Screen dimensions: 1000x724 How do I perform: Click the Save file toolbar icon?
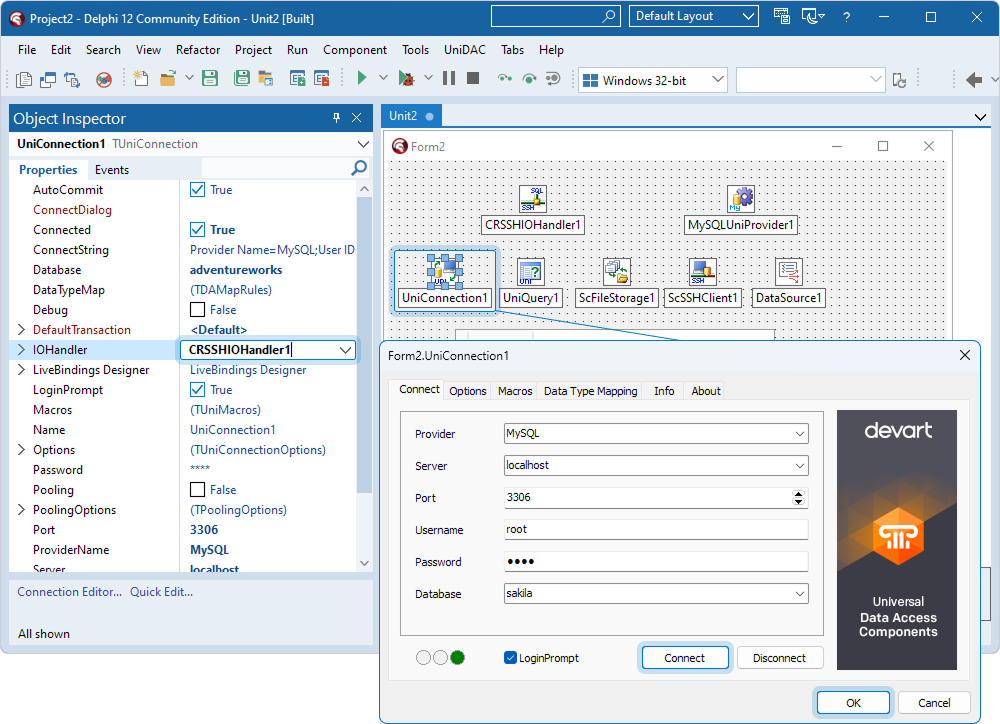tap(210, 78)
